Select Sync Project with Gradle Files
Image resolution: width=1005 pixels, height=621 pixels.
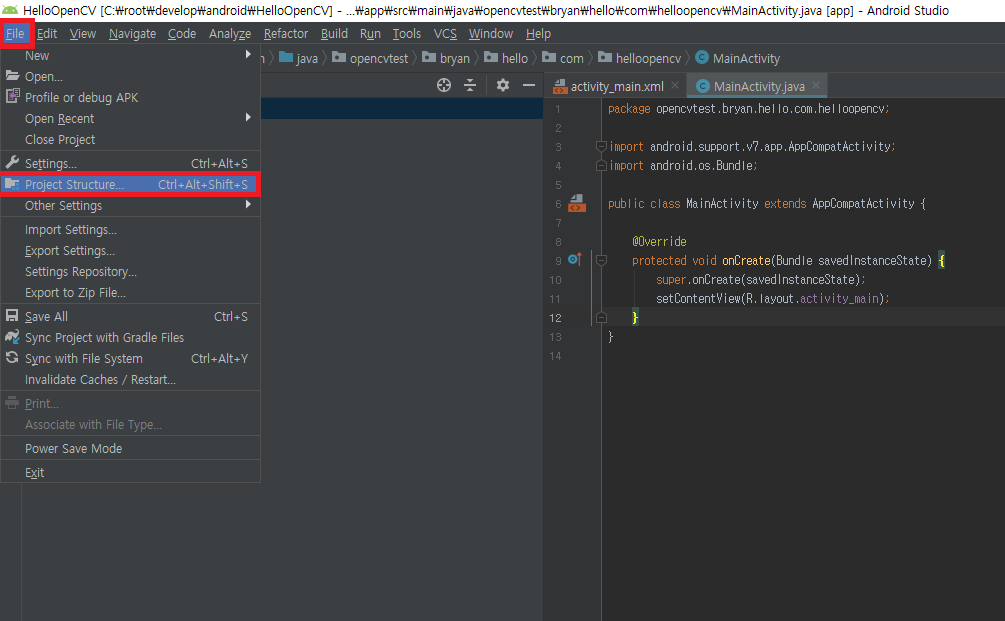point(130,338)
